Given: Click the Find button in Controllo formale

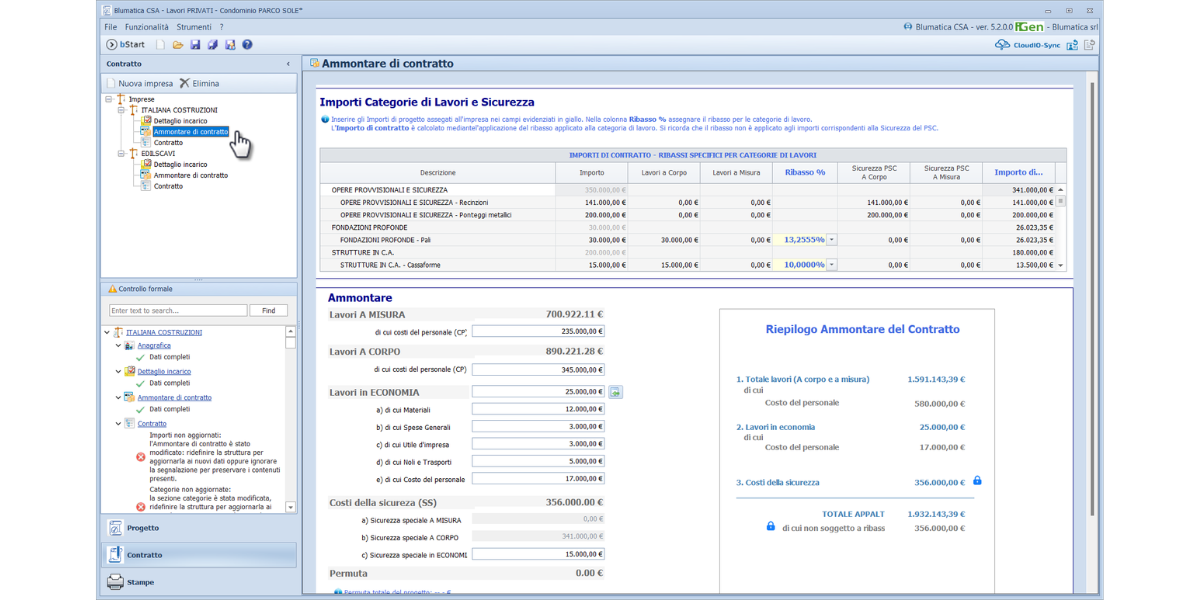Looking at the screenshot, I should point(268,311).
